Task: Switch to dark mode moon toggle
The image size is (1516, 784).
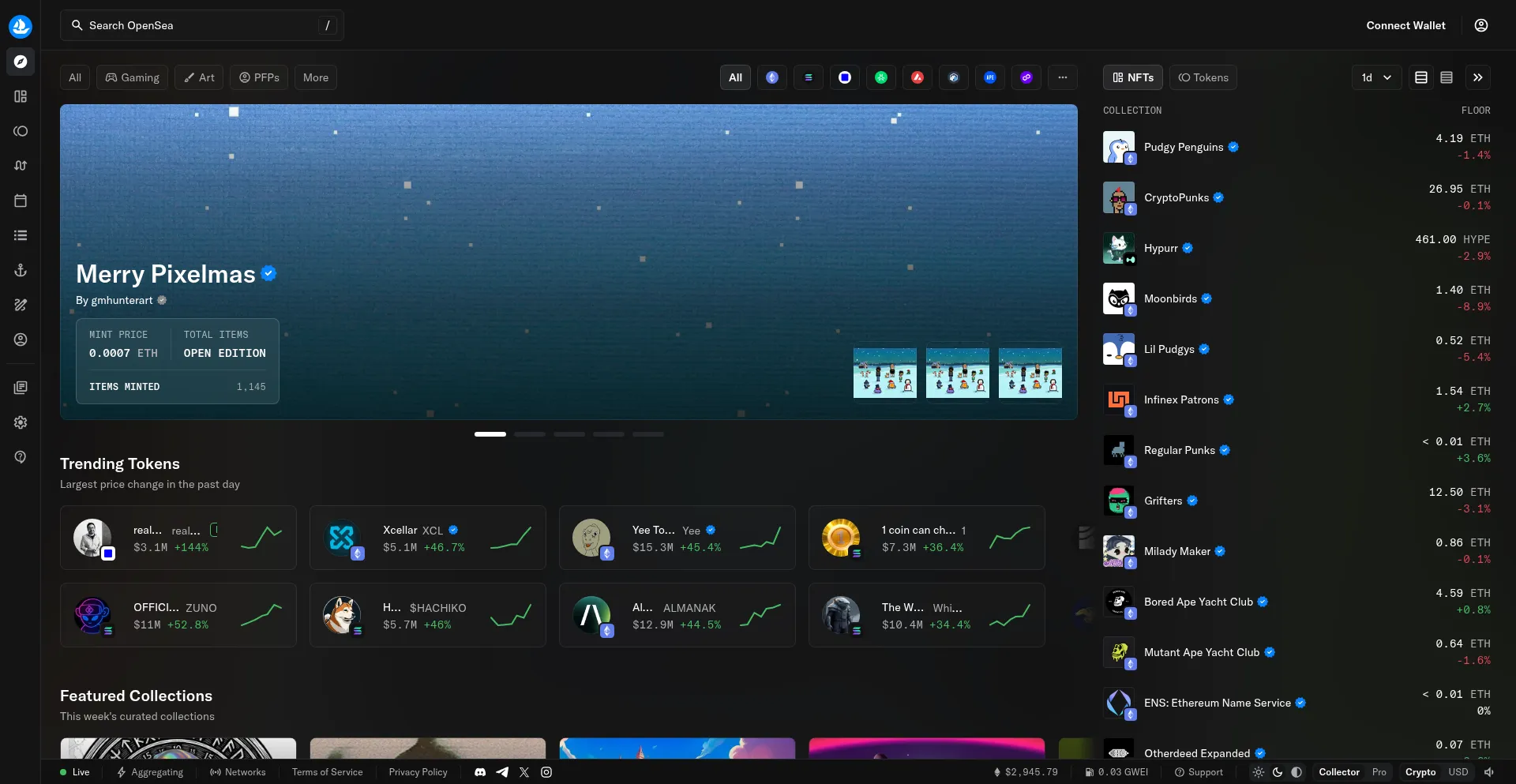Action: click(1278, 772)
